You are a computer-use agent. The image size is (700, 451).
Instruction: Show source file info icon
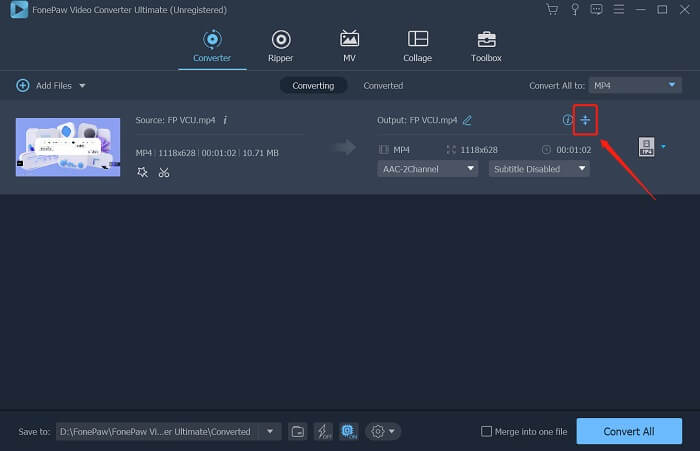(225, 120)
